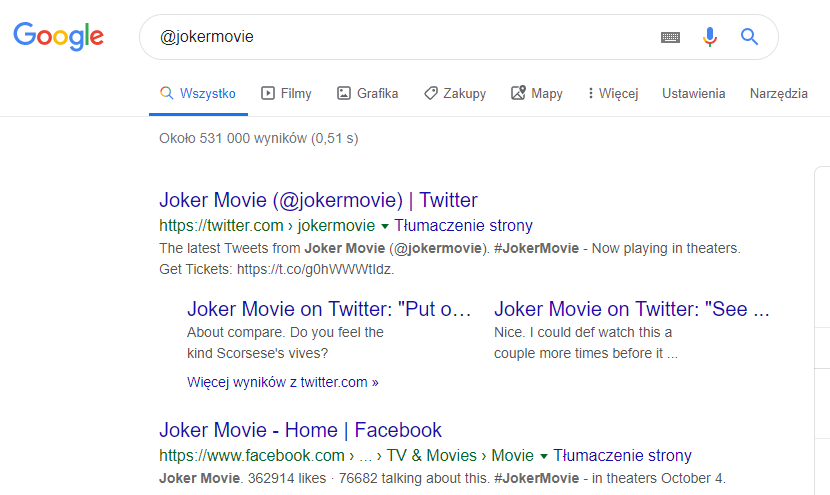This screenshot has height=495, width=830.
Task: Click Tłumaczenie strony for Twitter result
Action: (x=463, y=225)
